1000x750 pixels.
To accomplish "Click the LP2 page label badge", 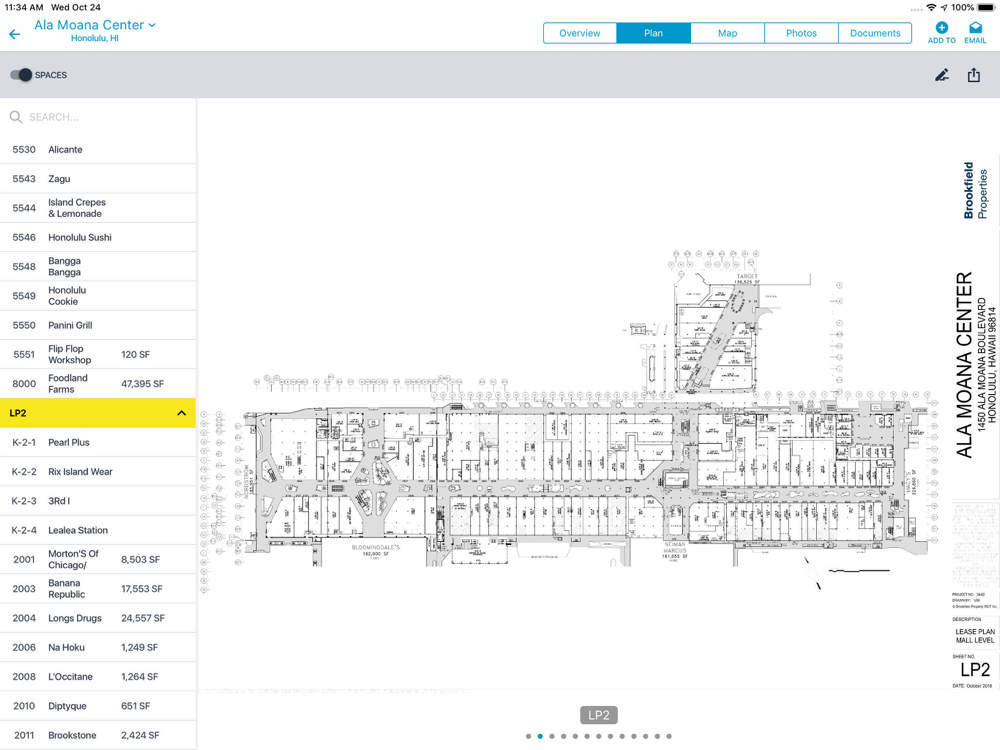I will tap(599, 716).
